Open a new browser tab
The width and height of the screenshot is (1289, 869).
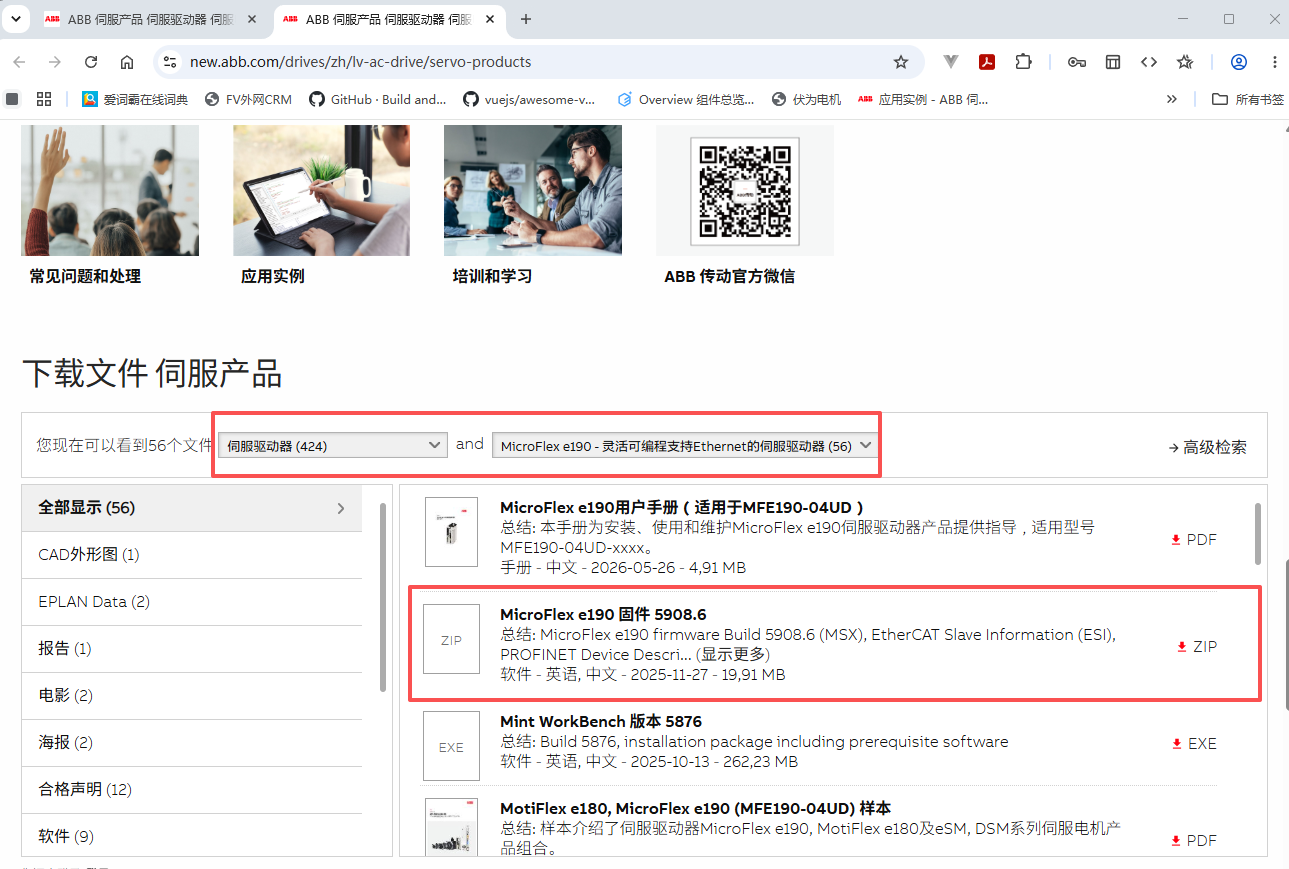point(526,19)
